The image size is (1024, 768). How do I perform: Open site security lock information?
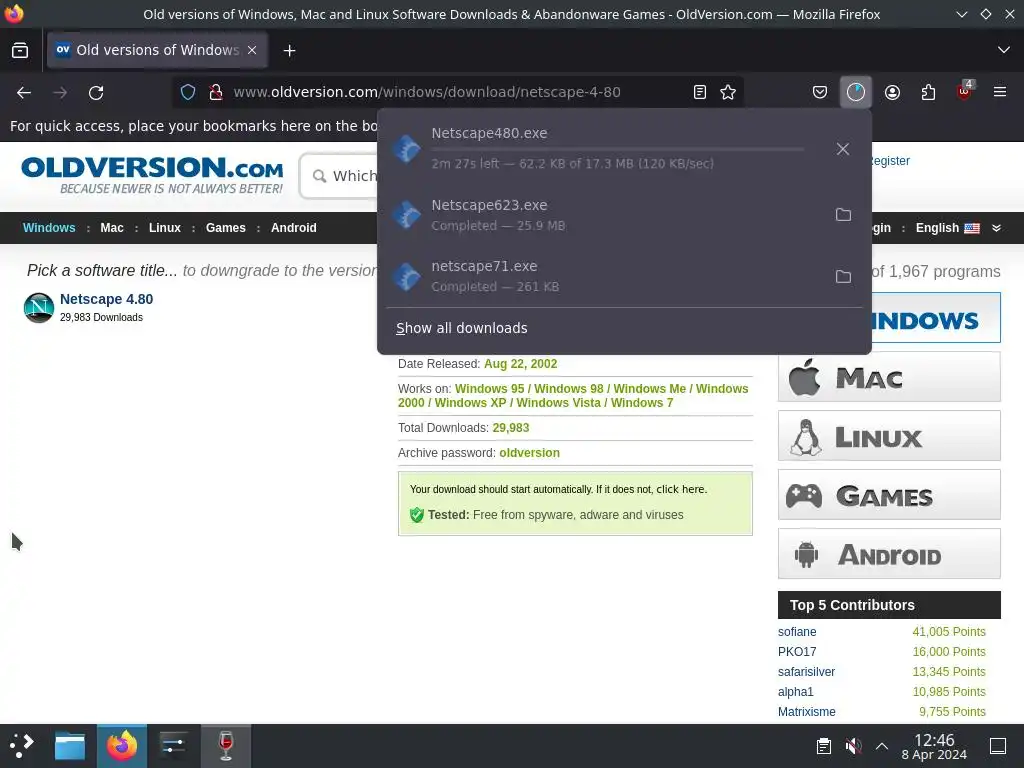tap(216, 92)
